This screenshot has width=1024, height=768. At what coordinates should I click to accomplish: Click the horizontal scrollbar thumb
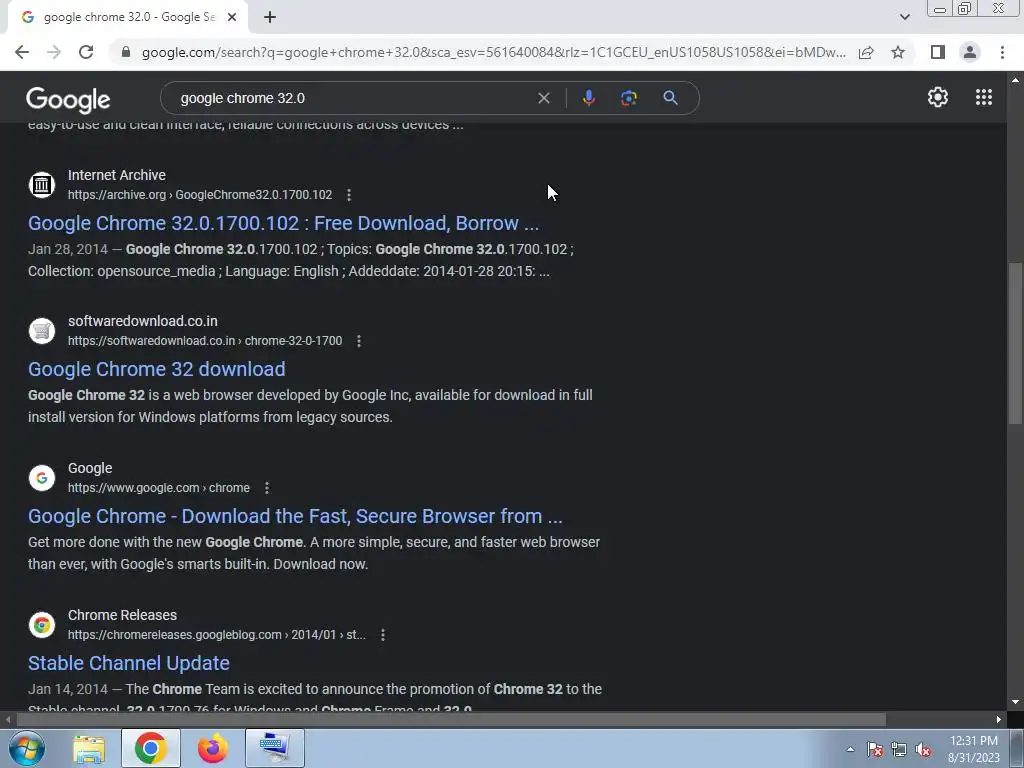451,720
